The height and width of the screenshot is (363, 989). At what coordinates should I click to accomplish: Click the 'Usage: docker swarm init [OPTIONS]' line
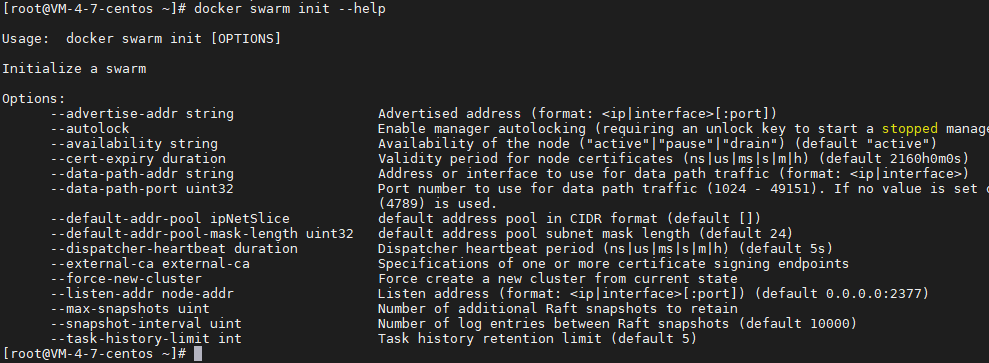pos(142,39)
